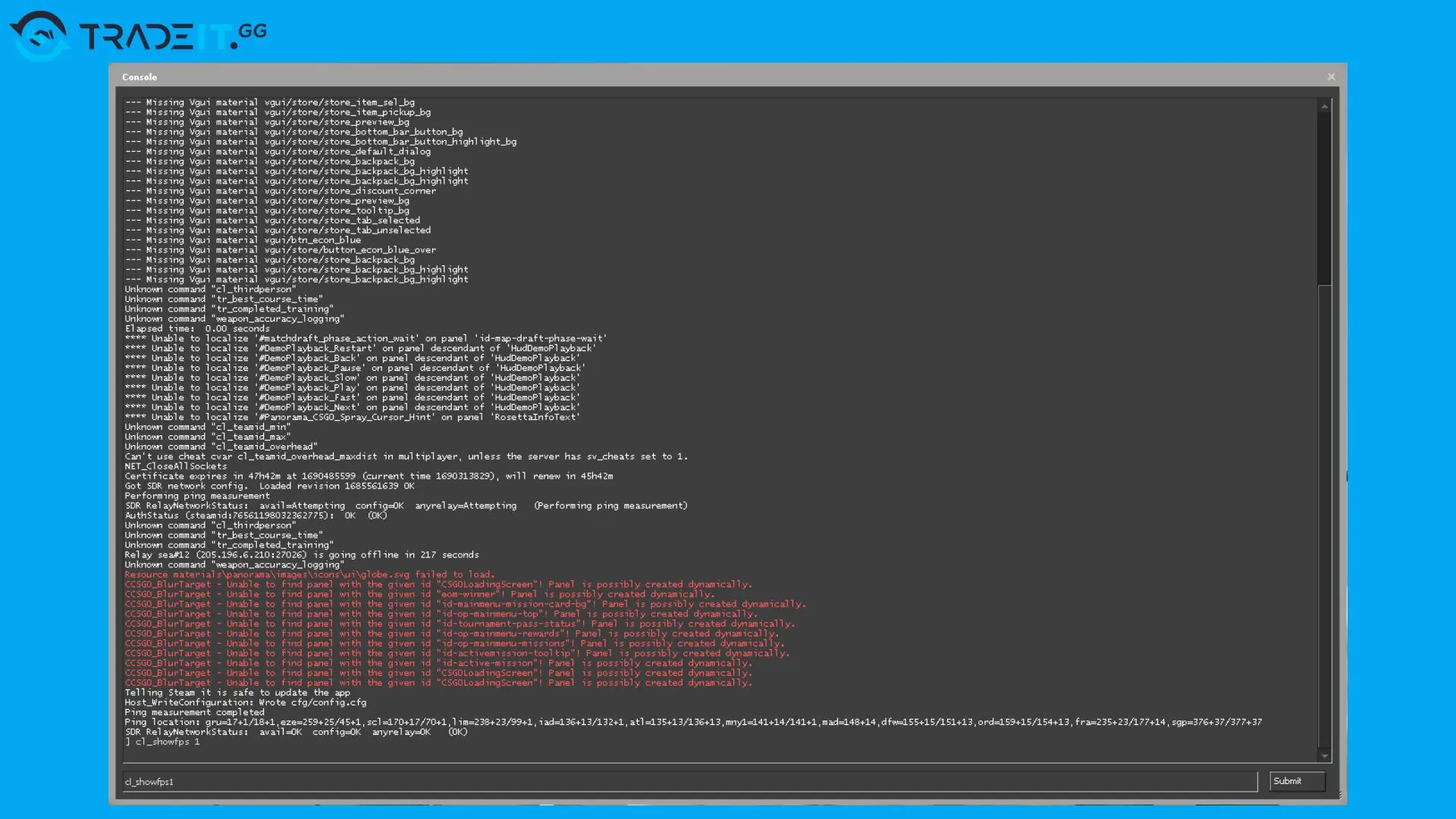Click red line mentioning "id-op-mainmenu-rewards"
Image resolution: width=1456 pixels, height=819 pixels.
(452, 633)
